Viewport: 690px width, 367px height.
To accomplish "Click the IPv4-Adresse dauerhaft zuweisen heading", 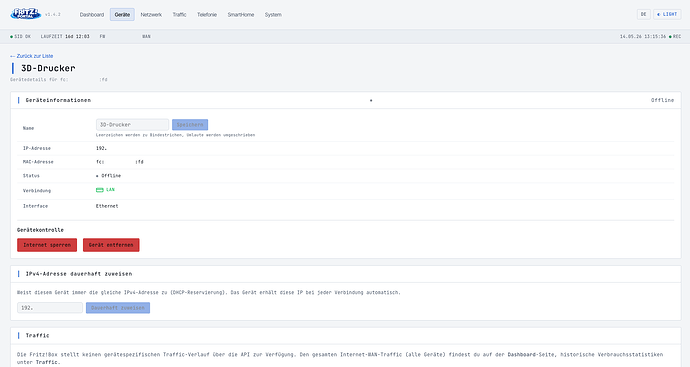I will (x=79, y=274).
